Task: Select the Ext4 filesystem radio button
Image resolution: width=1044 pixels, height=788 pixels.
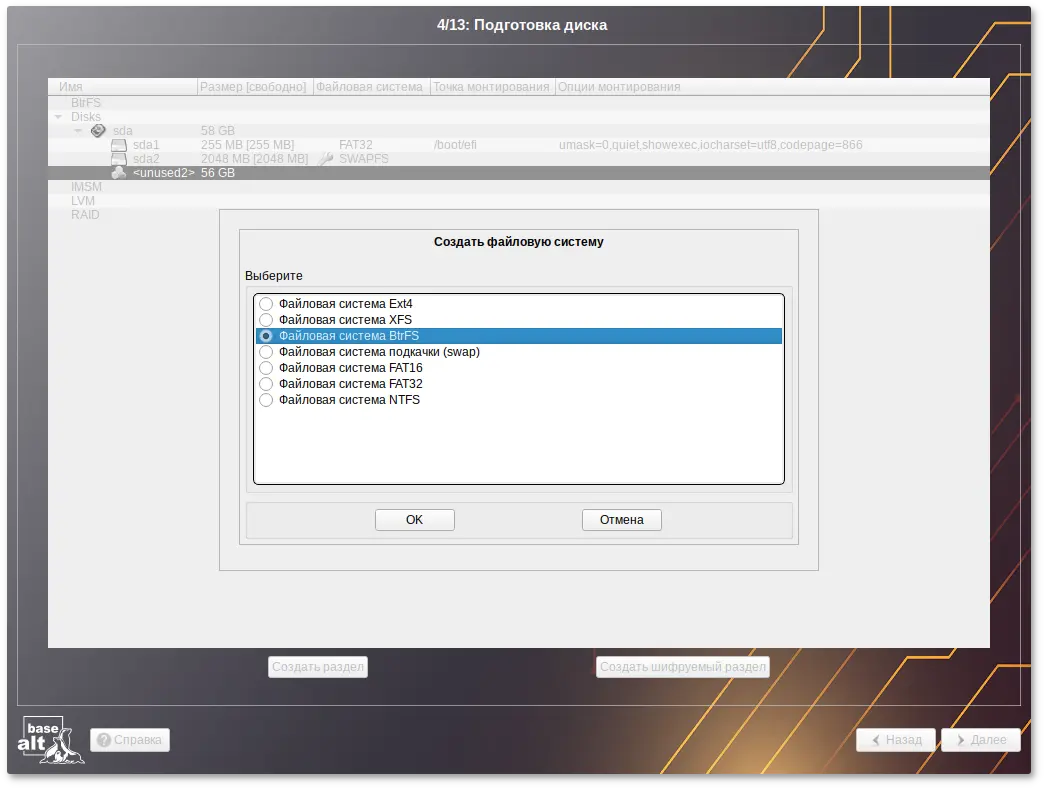Action: pyautogui.click(x=266, y=304)
